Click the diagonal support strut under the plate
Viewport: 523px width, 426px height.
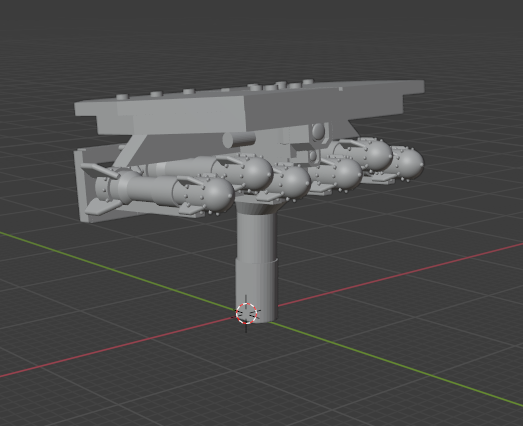131,151
